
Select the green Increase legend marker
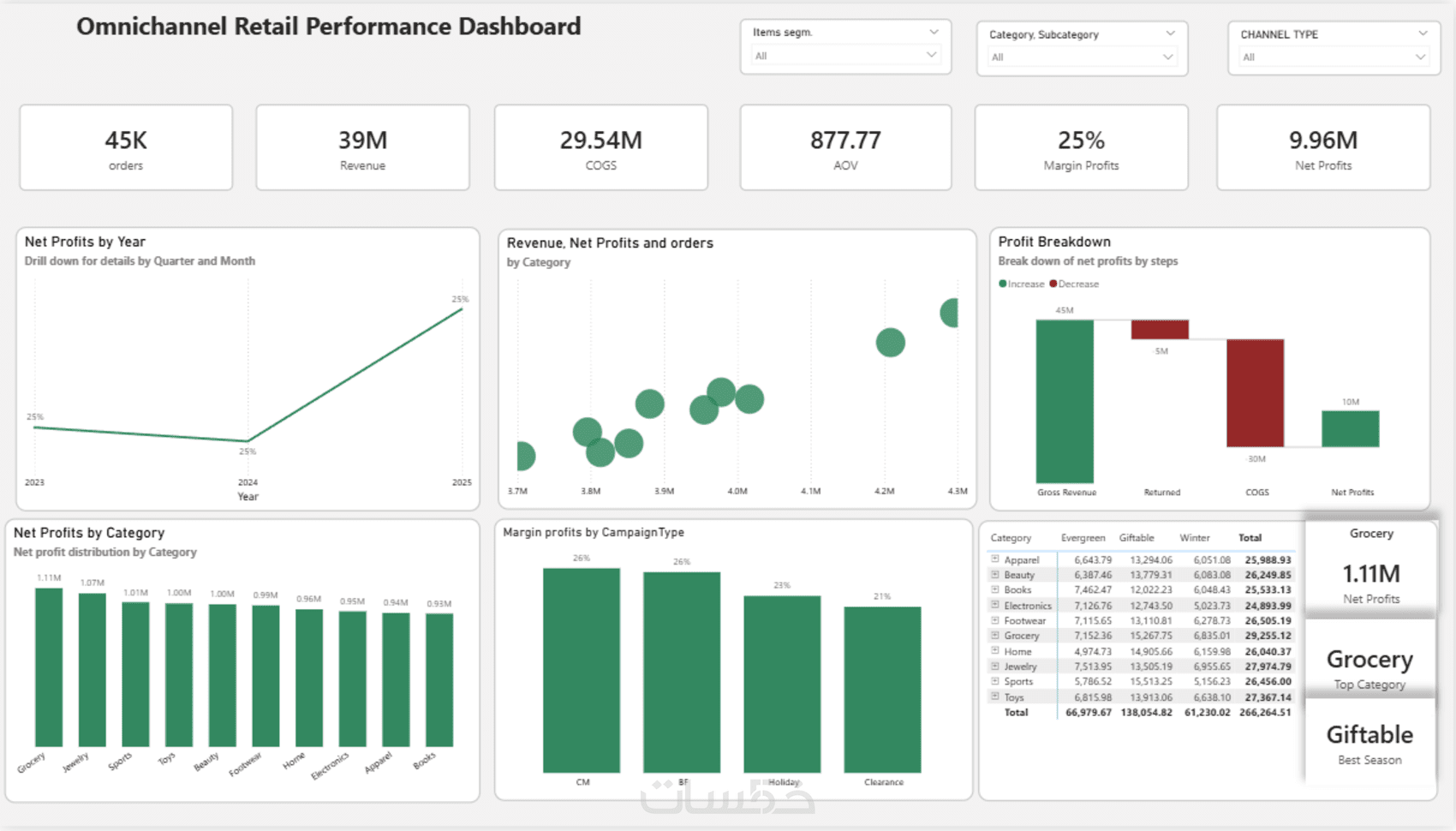[1002, 284]
